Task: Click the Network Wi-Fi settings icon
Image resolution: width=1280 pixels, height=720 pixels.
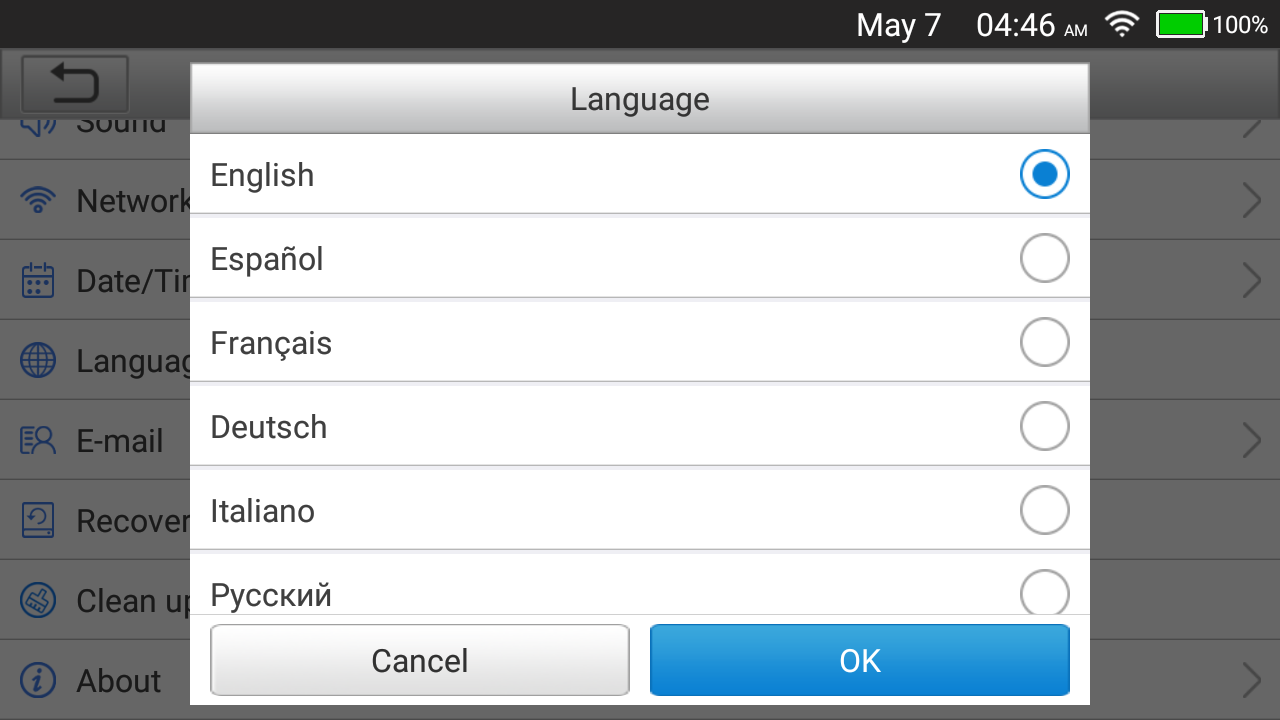Action: pyautogui.click(x=38, y=201)
